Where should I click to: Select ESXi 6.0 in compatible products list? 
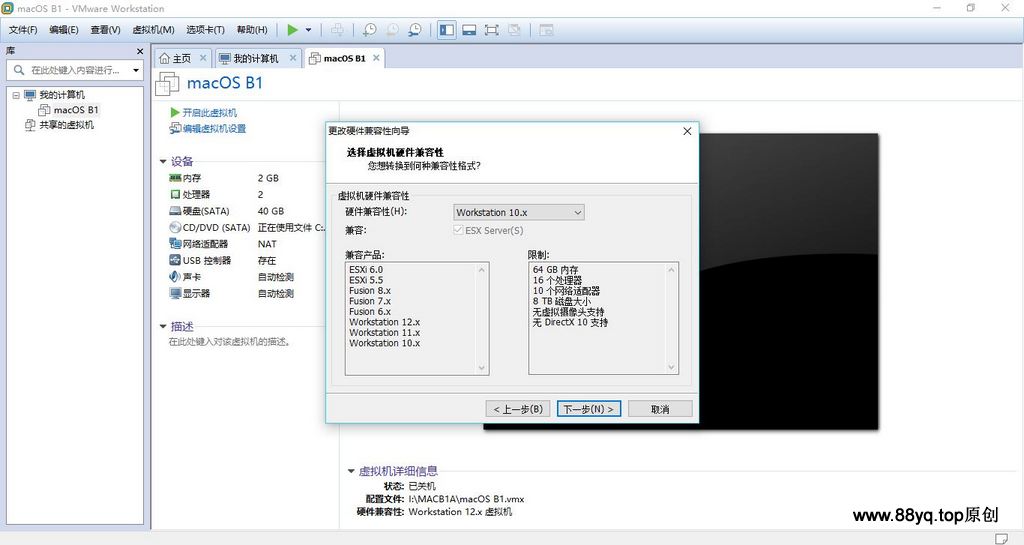click(x=366, y=270)
